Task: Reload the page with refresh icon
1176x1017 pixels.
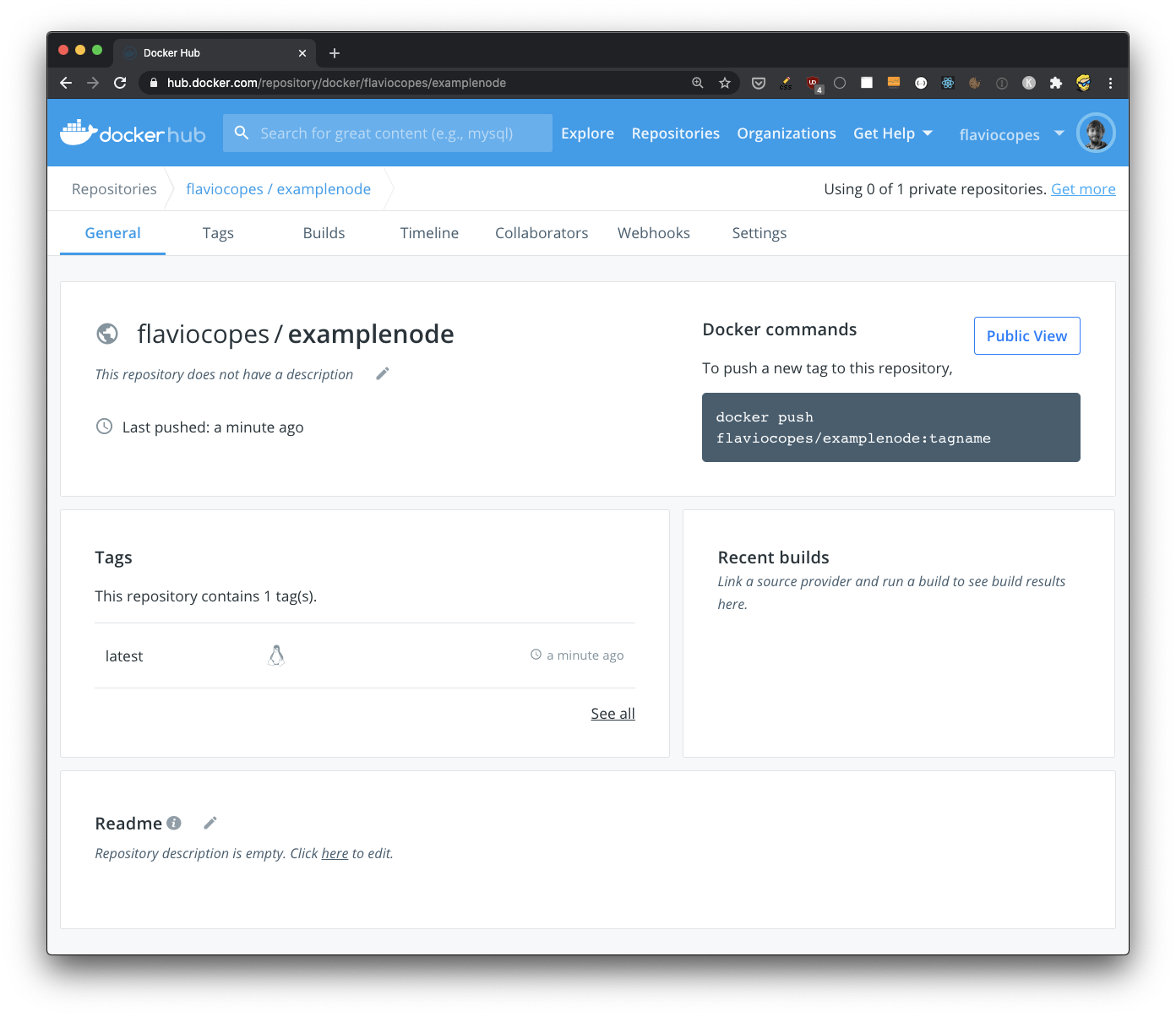Action: (x=120, y=83)
